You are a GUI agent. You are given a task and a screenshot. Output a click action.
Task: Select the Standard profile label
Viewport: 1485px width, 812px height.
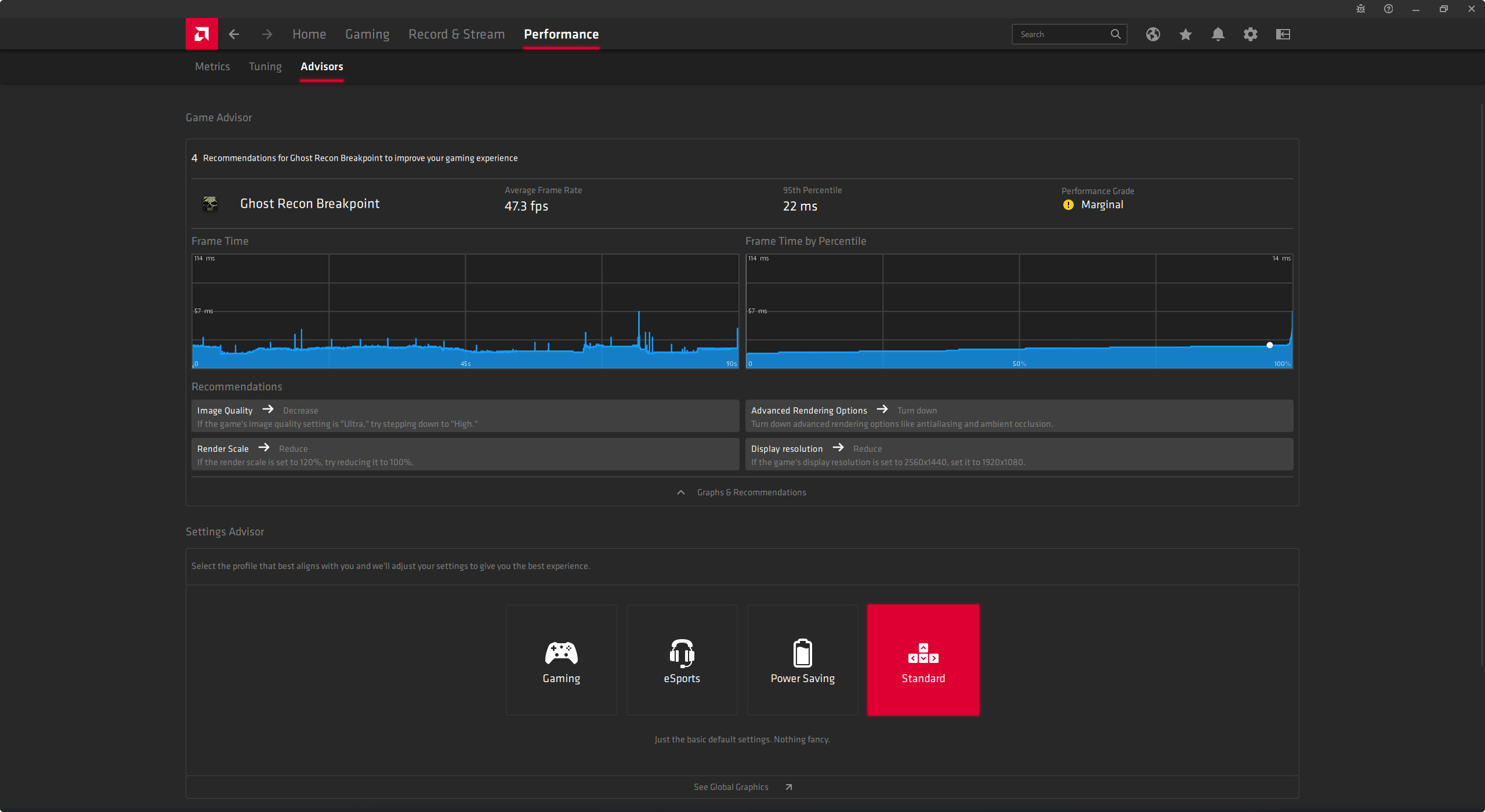pos(923,679)
